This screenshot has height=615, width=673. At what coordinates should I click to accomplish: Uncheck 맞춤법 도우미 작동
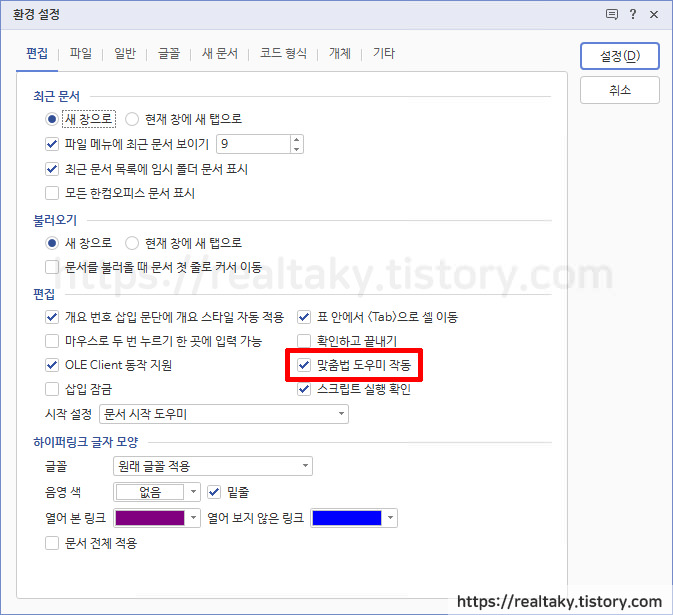click(x=304, y=365)
